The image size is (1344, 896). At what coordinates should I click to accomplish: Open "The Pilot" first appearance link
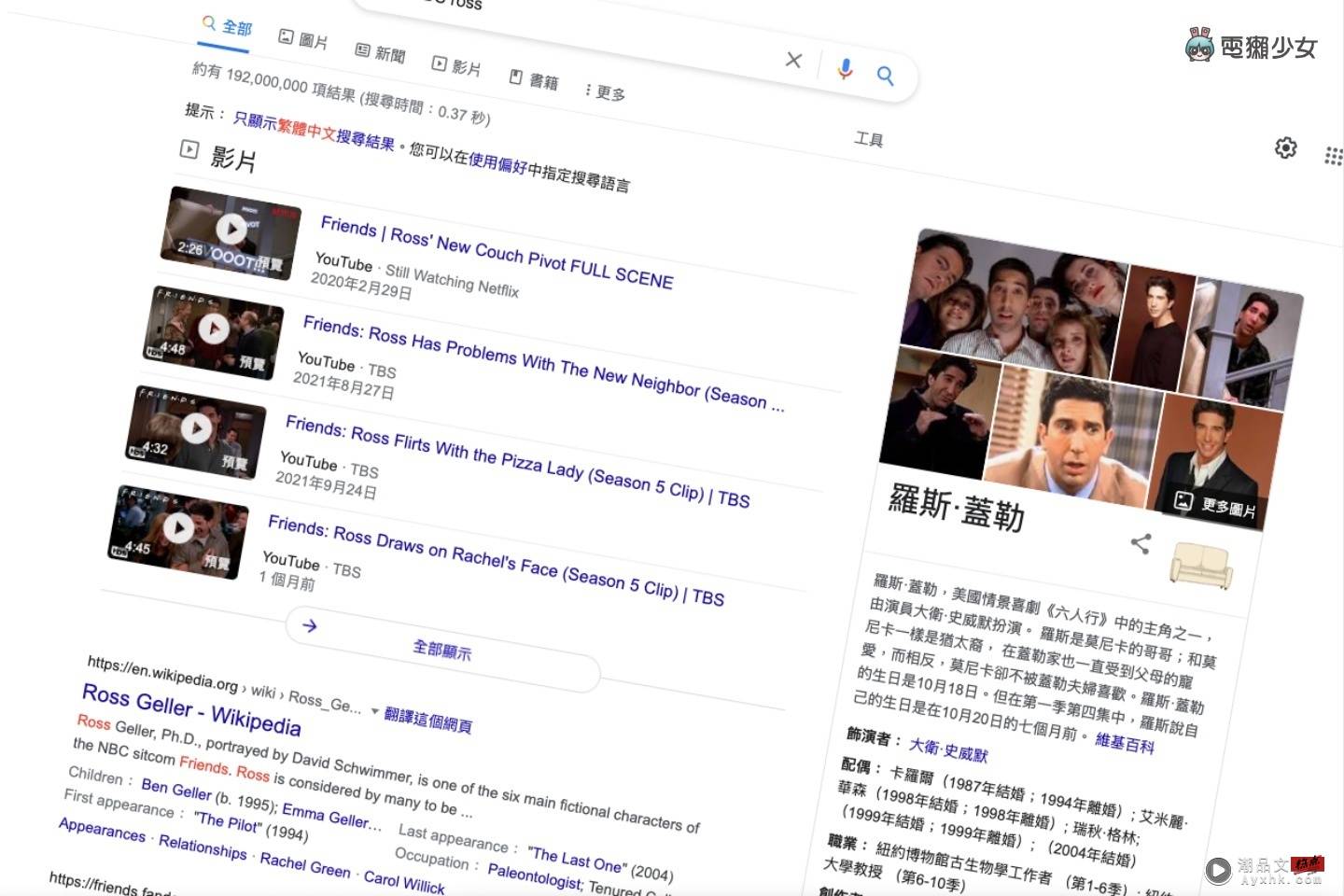[228, 822]
